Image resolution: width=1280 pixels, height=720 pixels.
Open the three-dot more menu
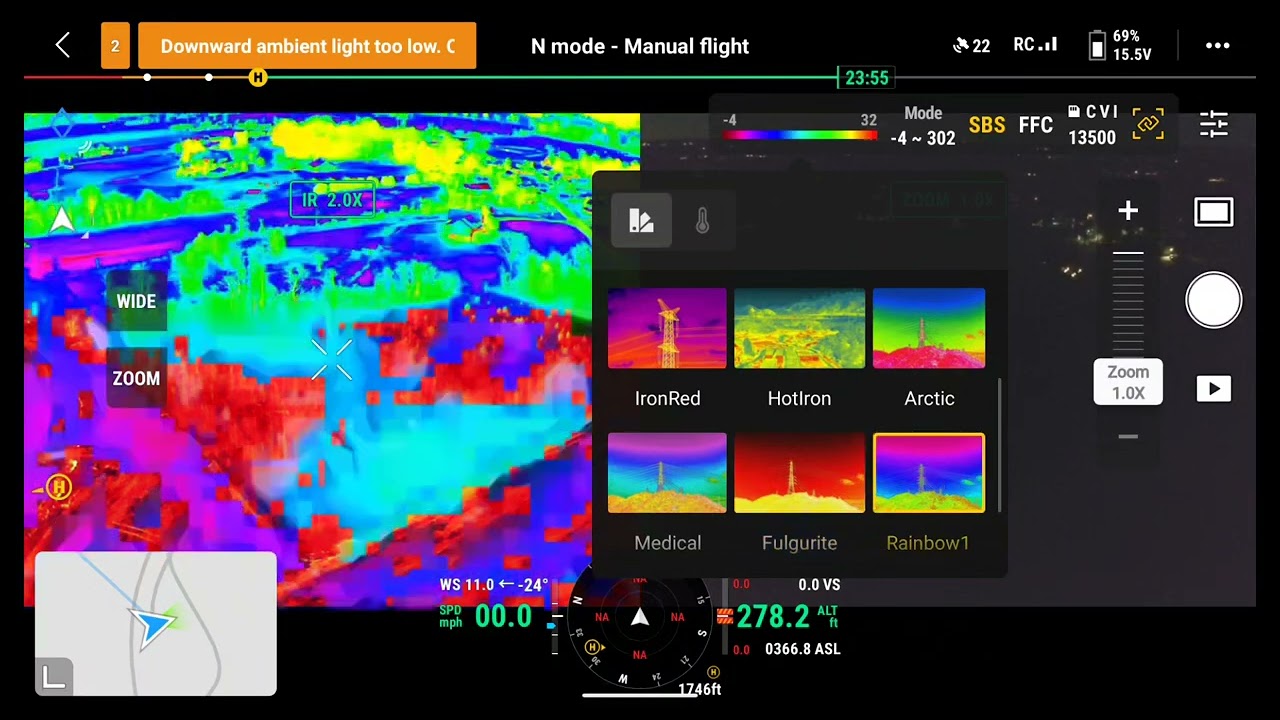click(x=1217, y=46)
